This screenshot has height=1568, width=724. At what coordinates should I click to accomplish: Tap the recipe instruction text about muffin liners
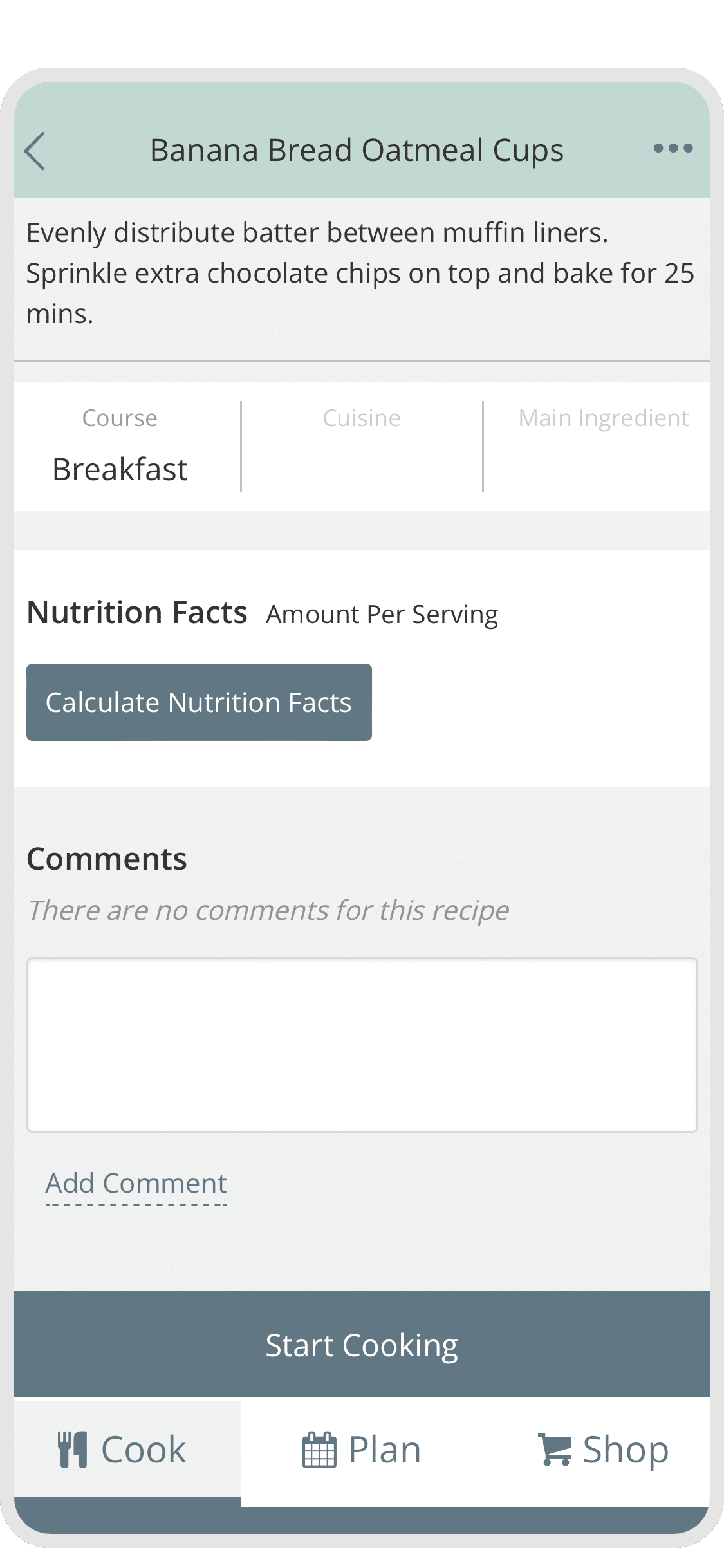(x=360, y=273)
